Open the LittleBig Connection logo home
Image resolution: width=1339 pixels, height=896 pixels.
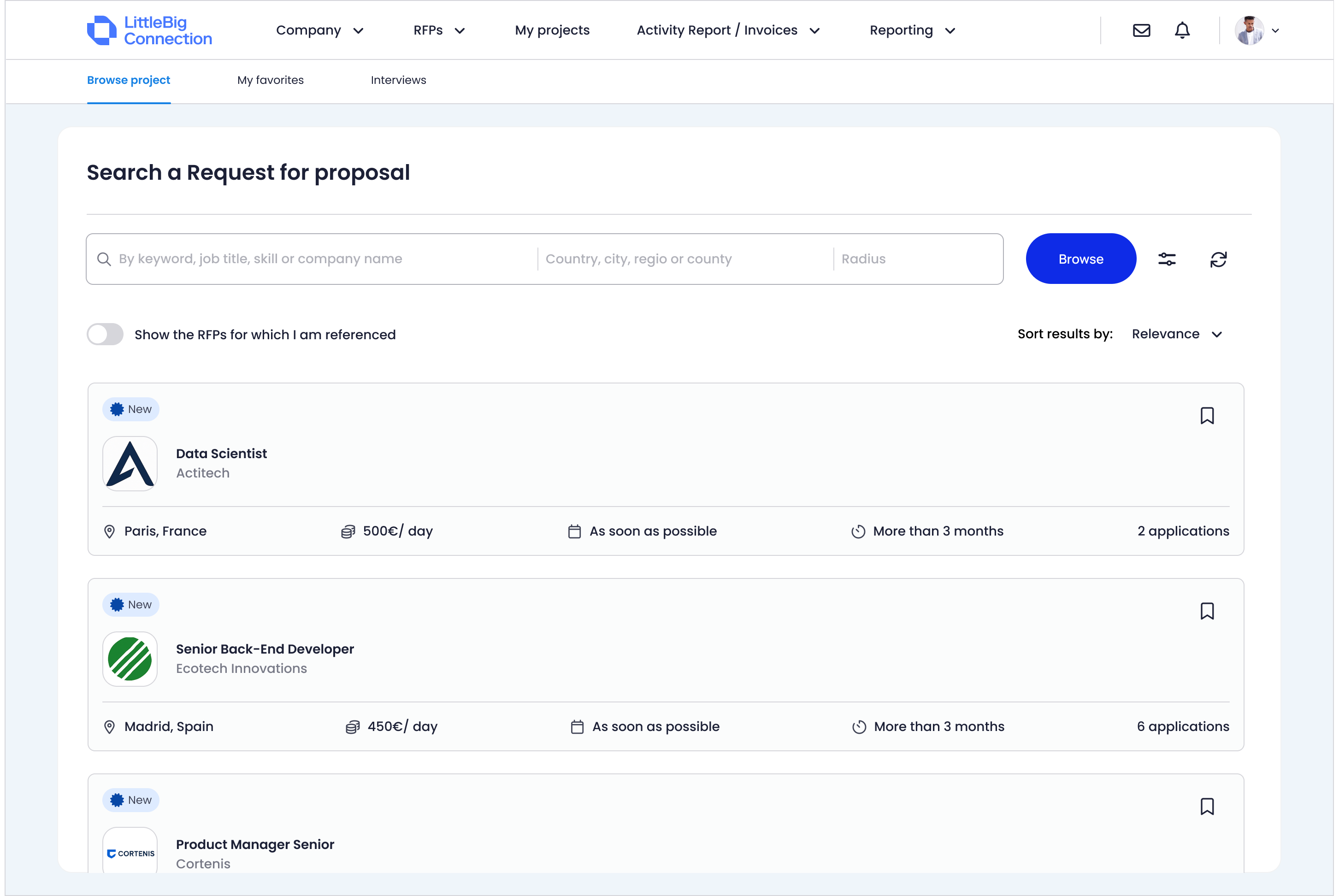pyautogui.click(x=149, y=30)
